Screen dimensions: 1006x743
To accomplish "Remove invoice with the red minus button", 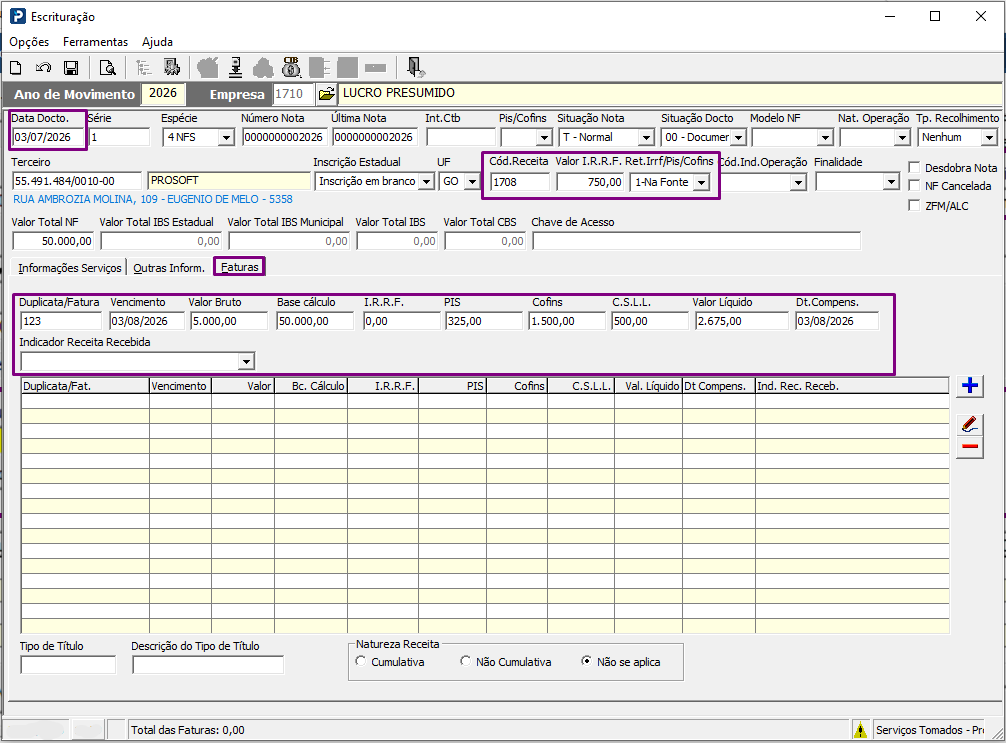I will point(969,447).
